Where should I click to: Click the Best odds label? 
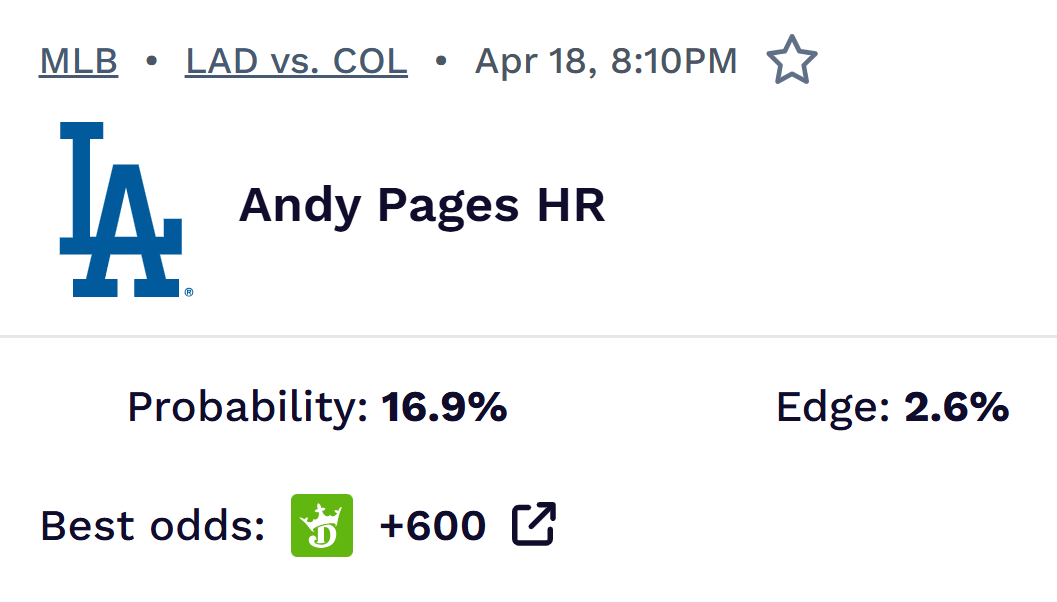click(152, 525)
